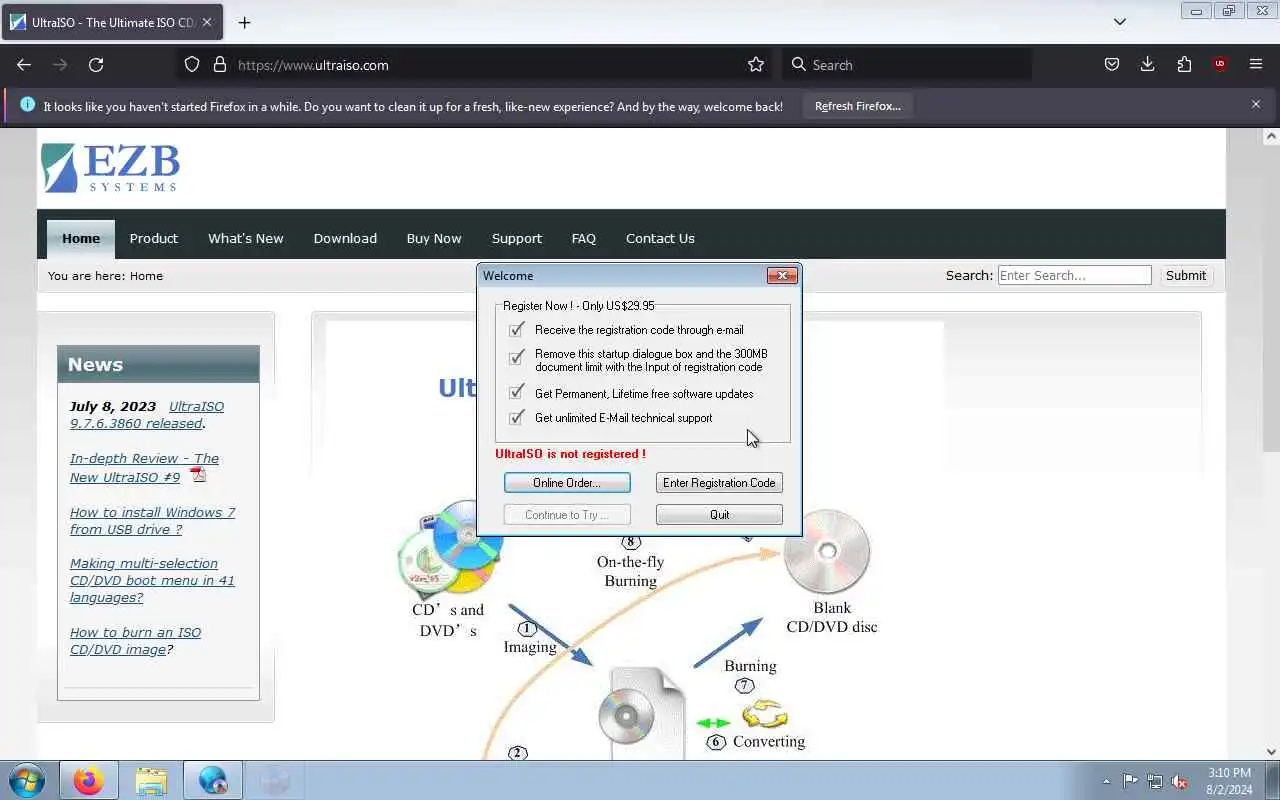
Task: Toggle 'Get unlimited E-Mail technical support' checkbox
Action: click(516, 418)
